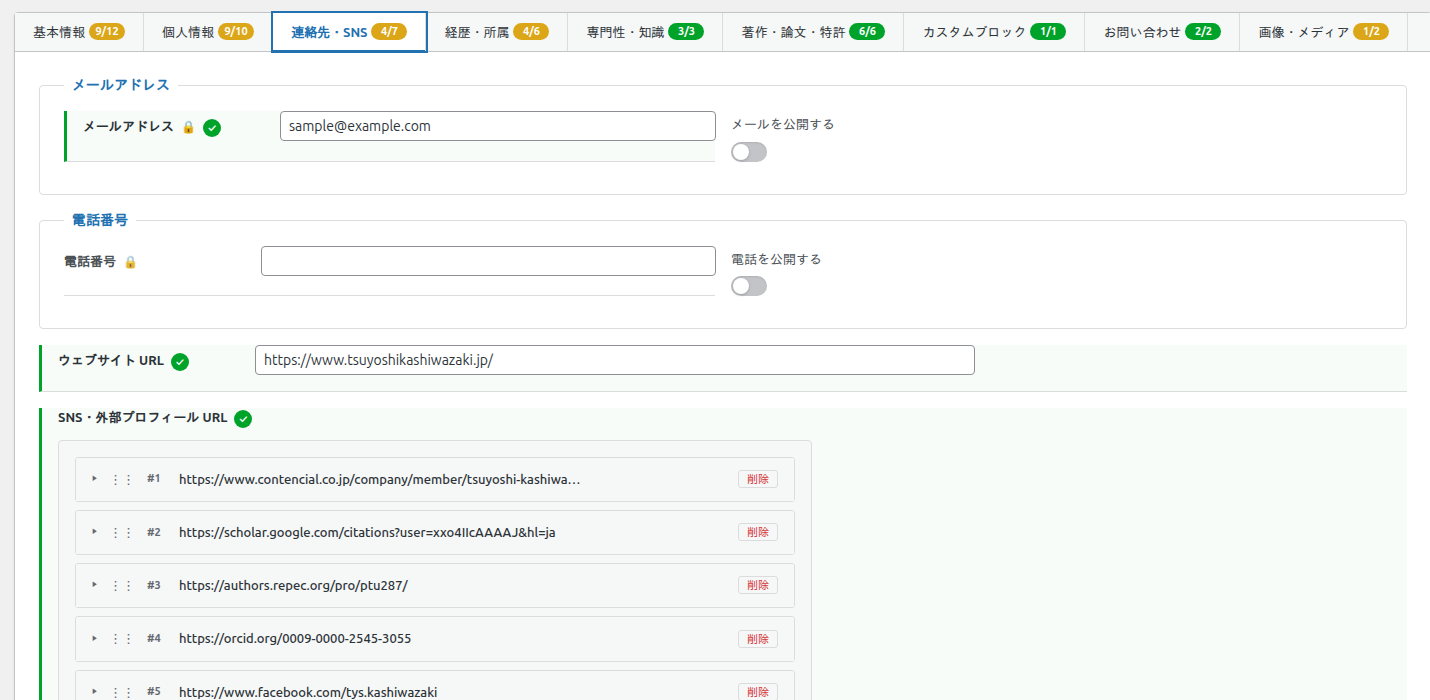This screenshot has width=1430, height=700.
Task: Expand SNS row #1 with its triangle
Action: click(x=95, y=478)
